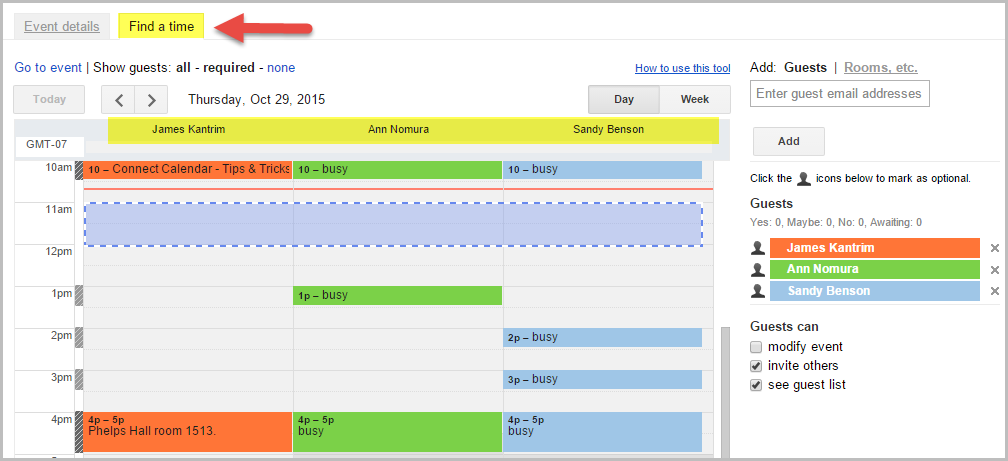The width and height of the screenshot is (1008, 461).
Task: Mark James Kantrim as optional via person icon
Action: point(758,248)
